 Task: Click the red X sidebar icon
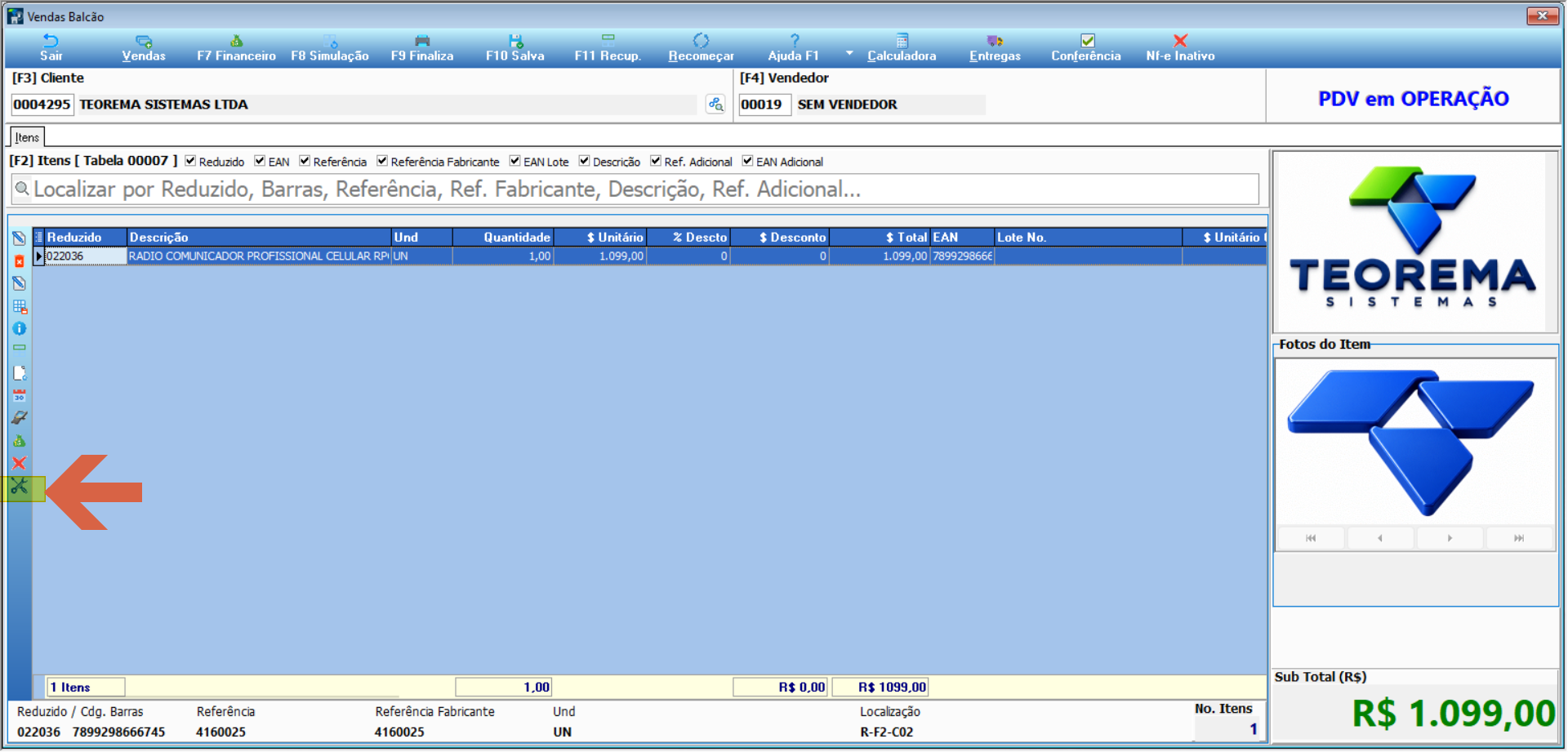coord(20,463)
